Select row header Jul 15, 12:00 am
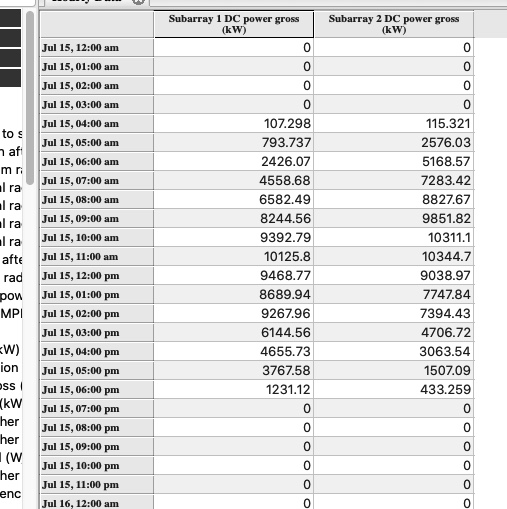Screen dimensions: 507x509 click(97, 48)
